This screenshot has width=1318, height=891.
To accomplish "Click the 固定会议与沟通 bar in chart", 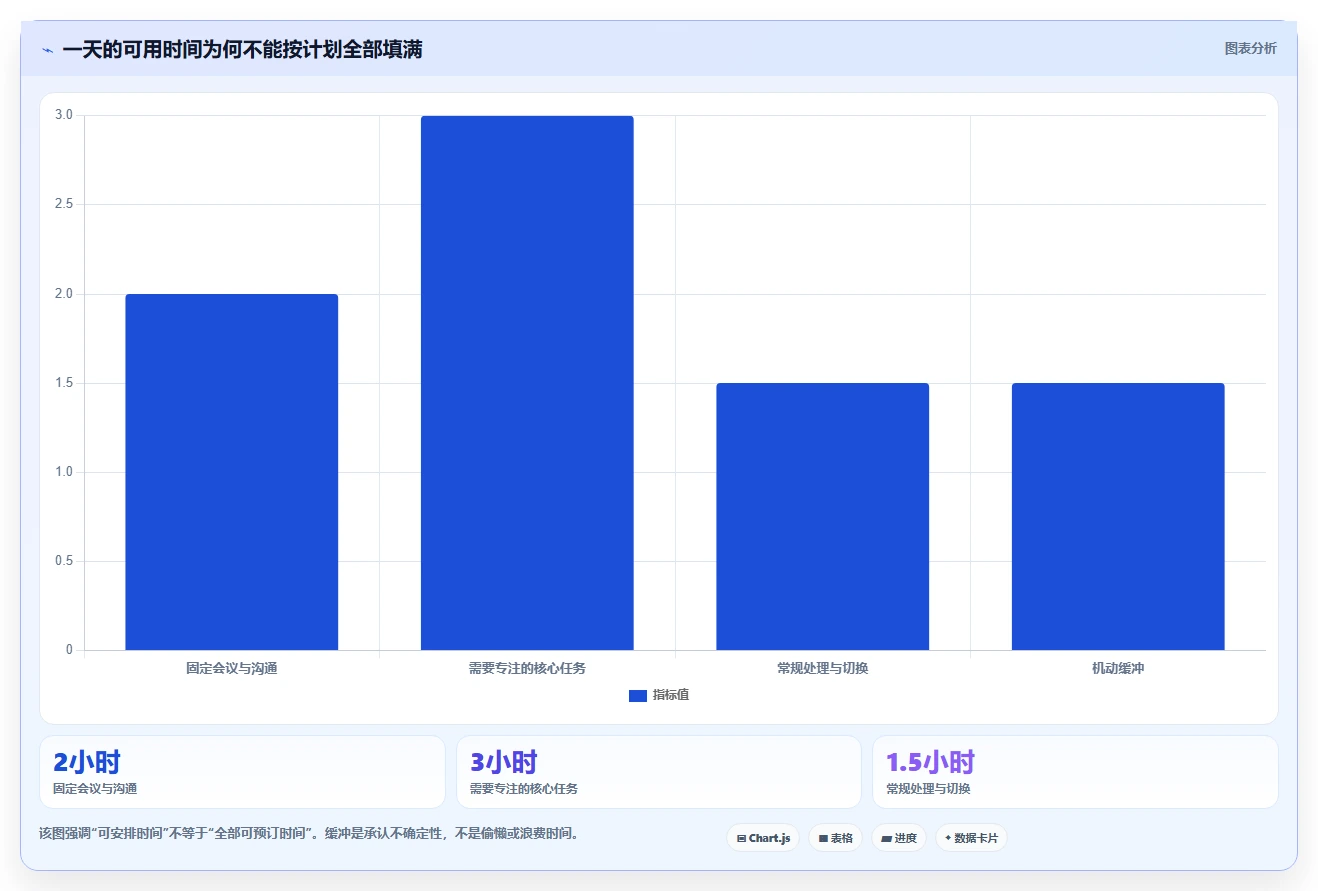I will pyautogui.click(x=231, y=472).
